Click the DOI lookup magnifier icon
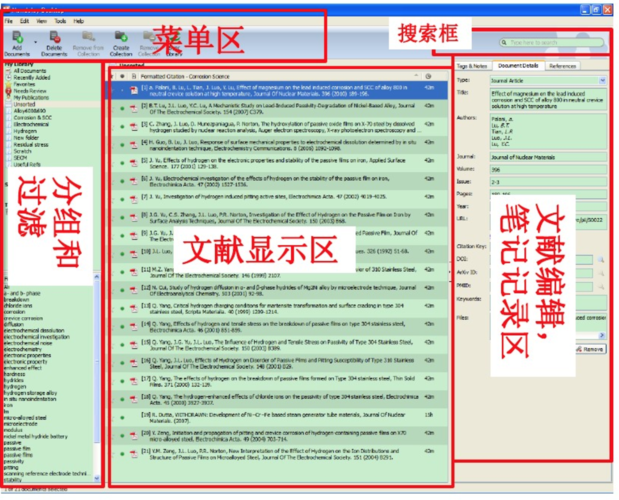The width and height of the screenshot is (619, 500). (601, 260)
